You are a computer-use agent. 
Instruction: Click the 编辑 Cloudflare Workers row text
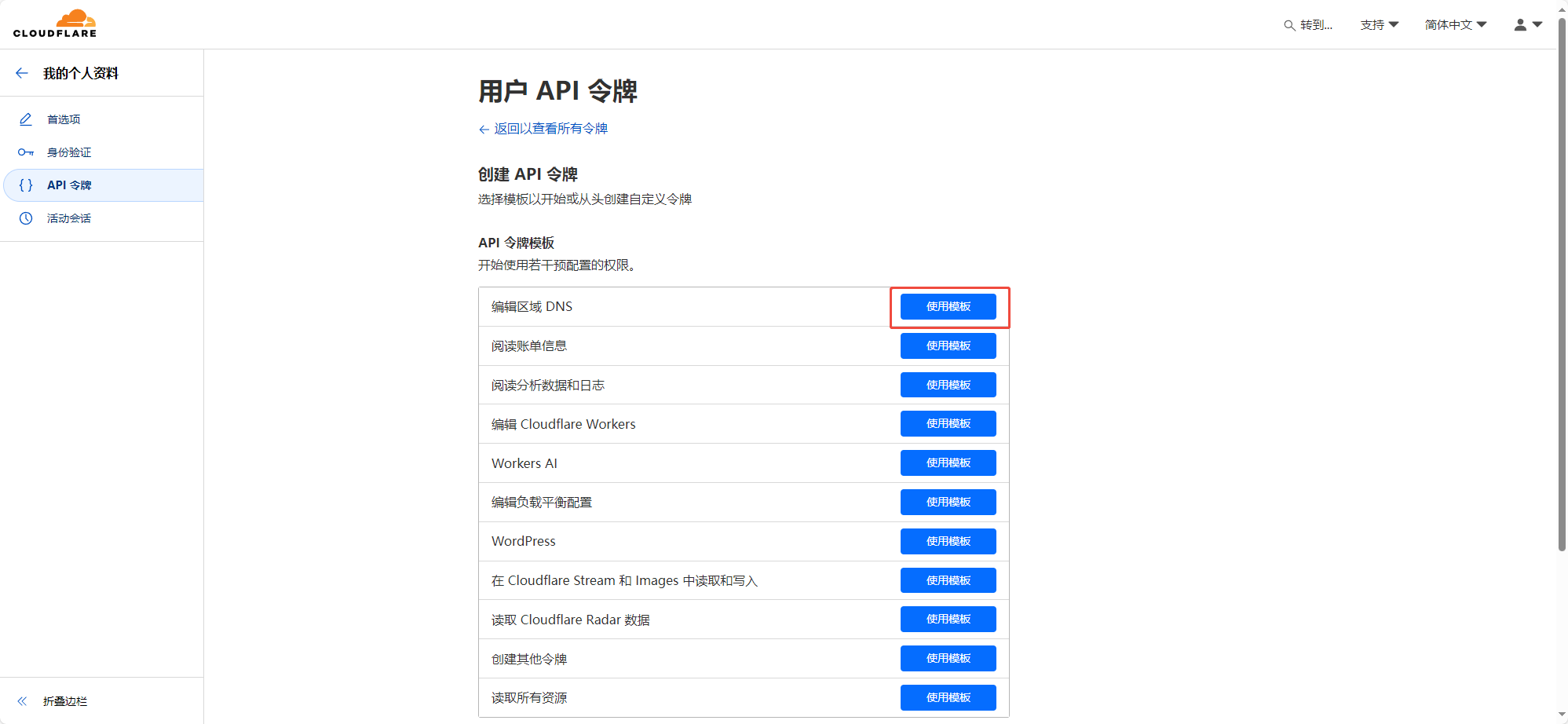coord(564,424)
